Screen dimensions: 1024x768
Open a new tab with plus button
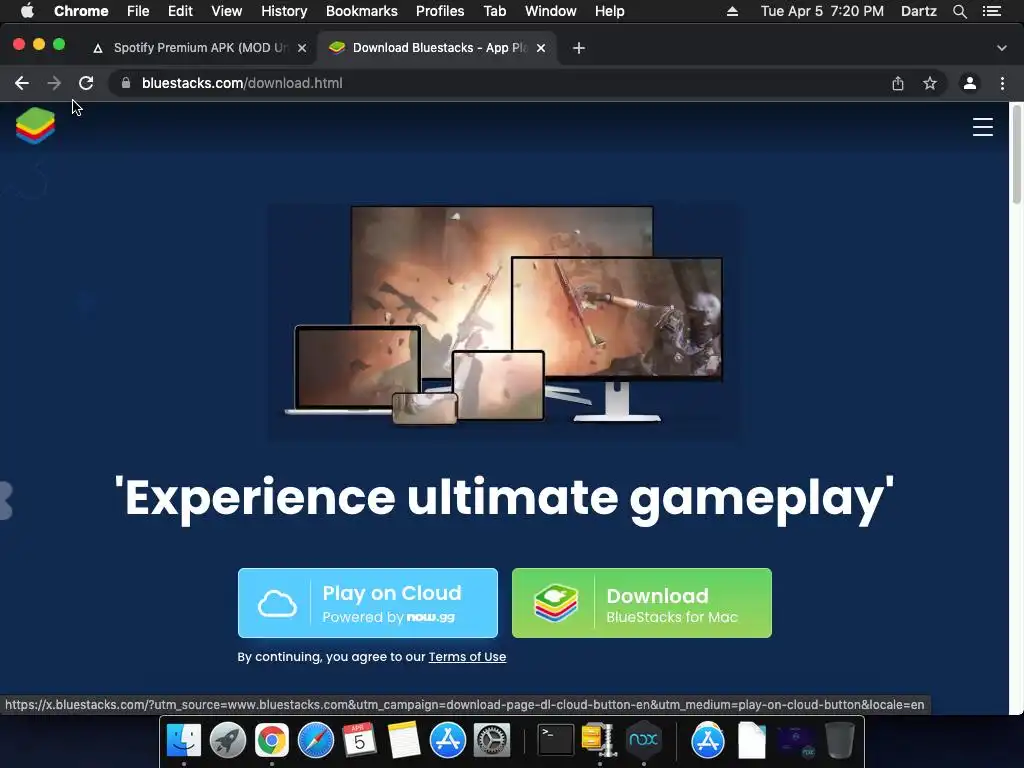(x=579, y=48)
